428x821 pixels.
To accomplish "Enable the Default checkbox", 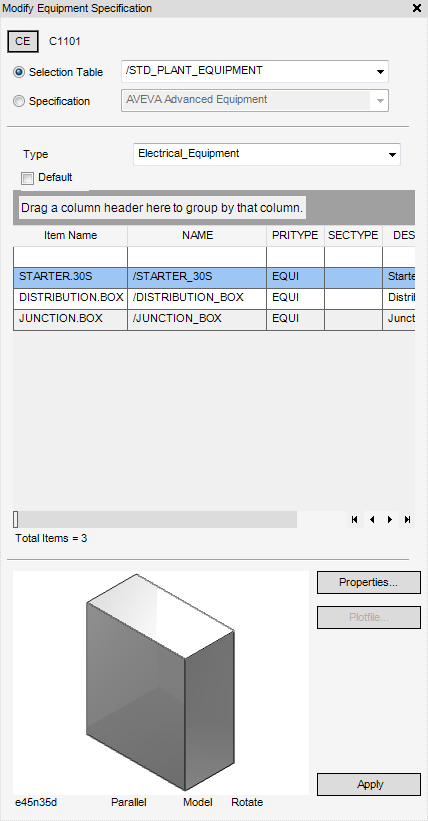I will tap(27, 179).
